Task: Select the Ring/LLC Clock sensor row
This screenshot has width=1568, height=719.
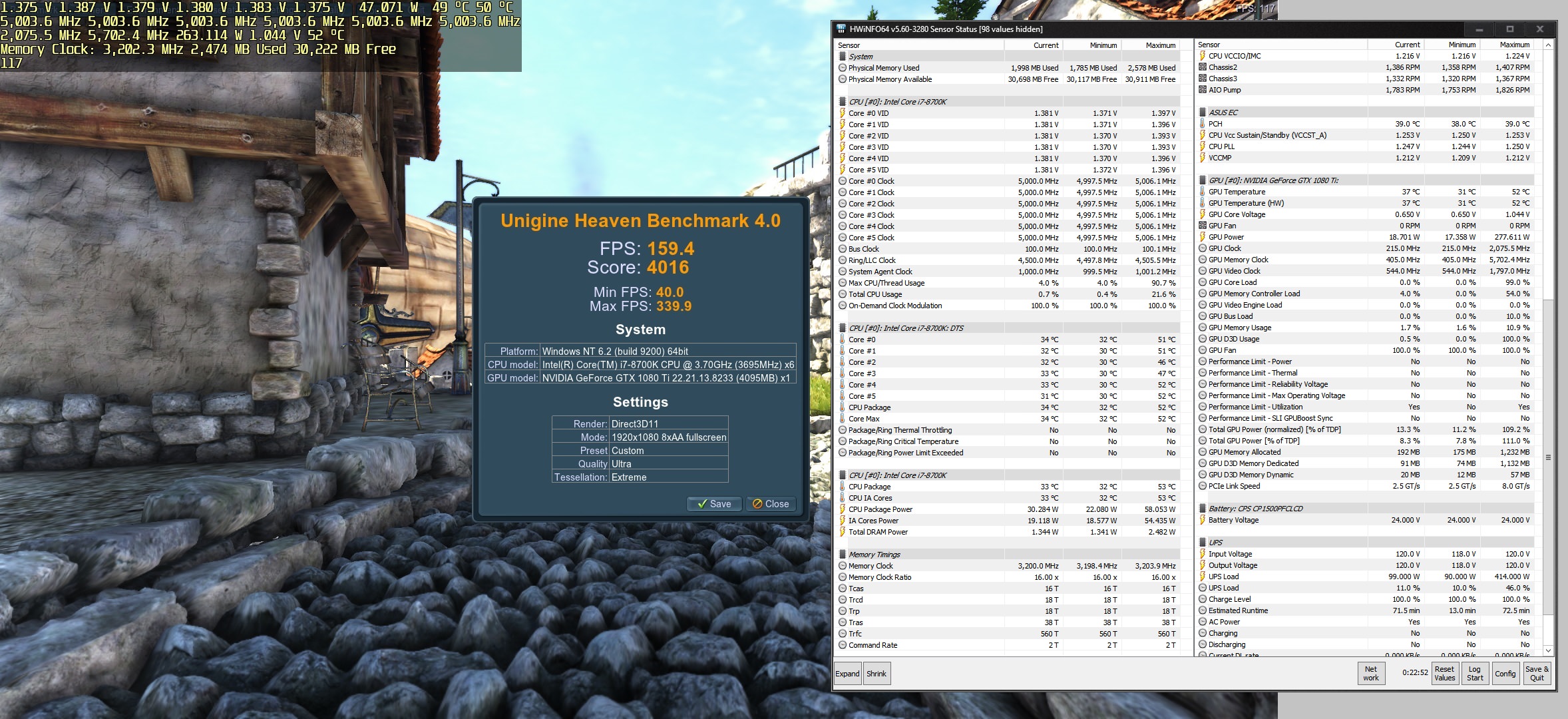Action: (x=1007, y=260)
